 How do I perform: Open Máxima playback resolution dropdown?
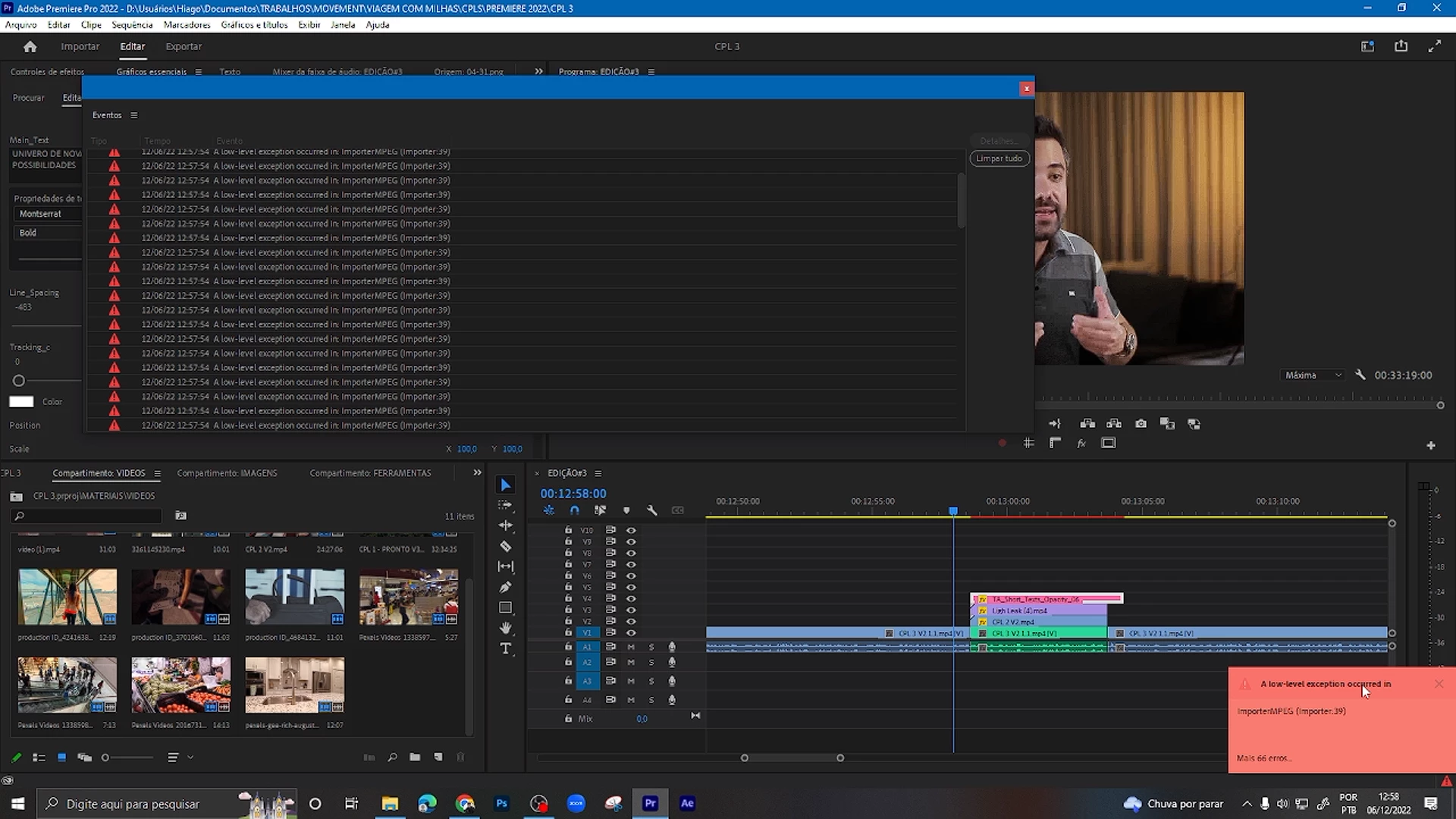1313,375
